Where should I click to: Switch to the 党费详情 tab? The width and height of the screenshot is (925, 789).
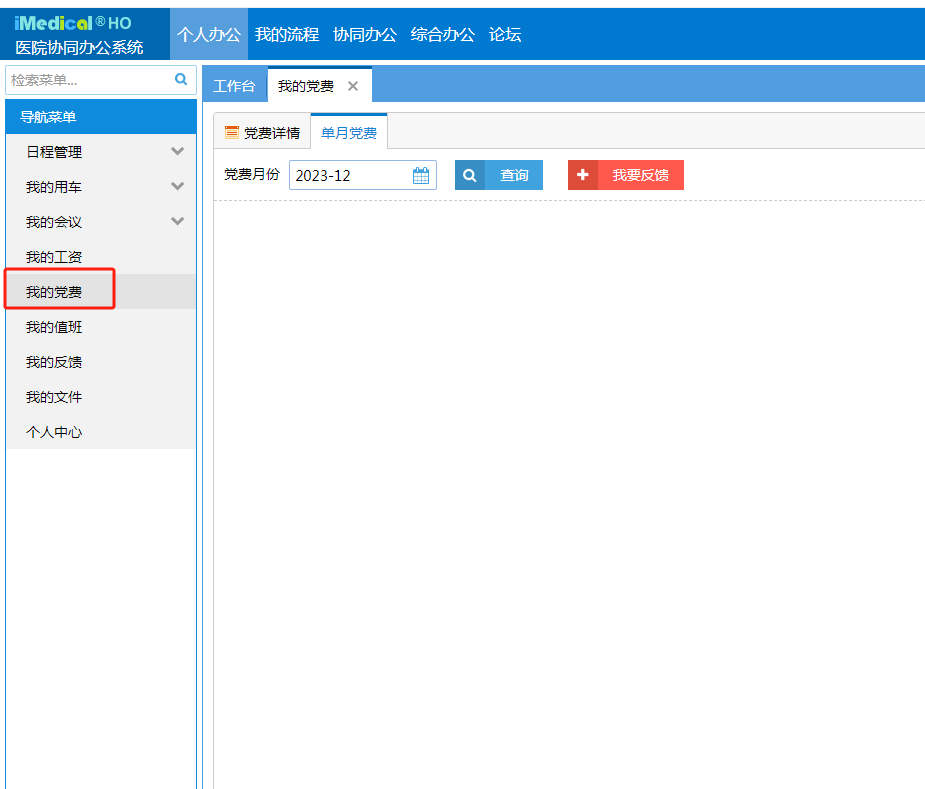262,133
